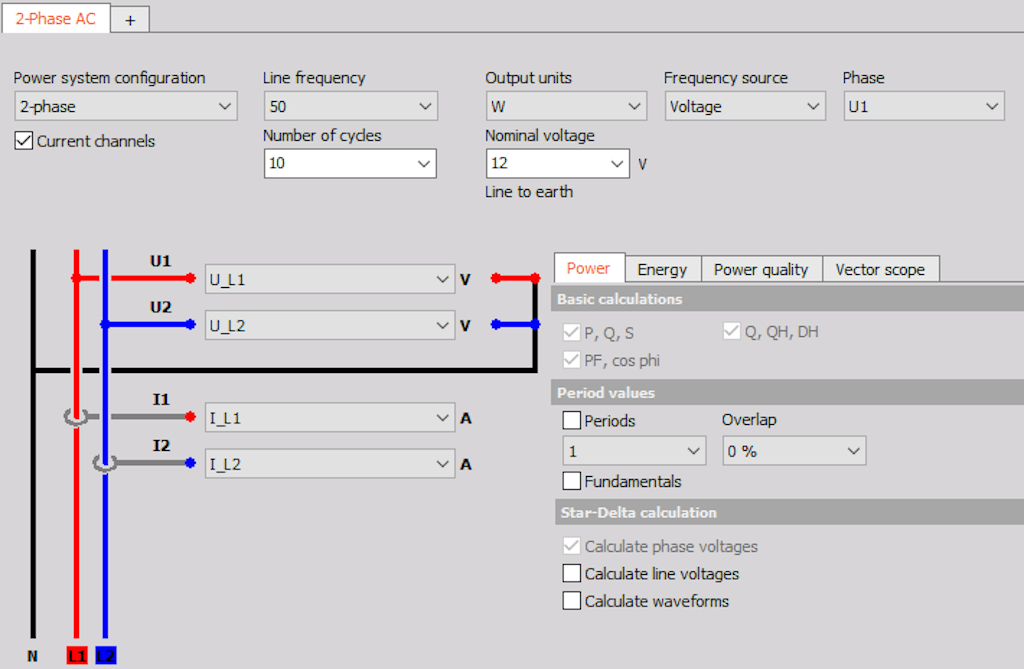Click the red L1 phase label
The height and width of the screenshot is (669, 1024).
pos(77,655)
